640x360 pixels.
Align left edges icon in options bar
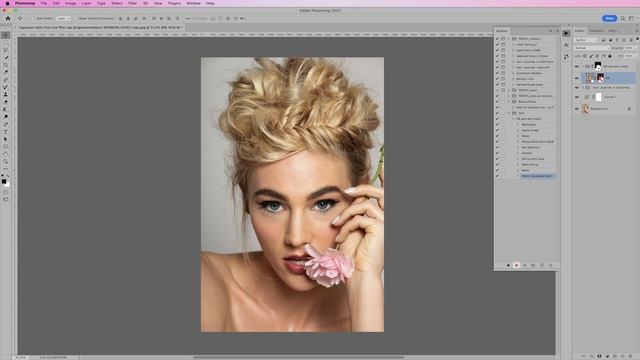tap(120, 18)
